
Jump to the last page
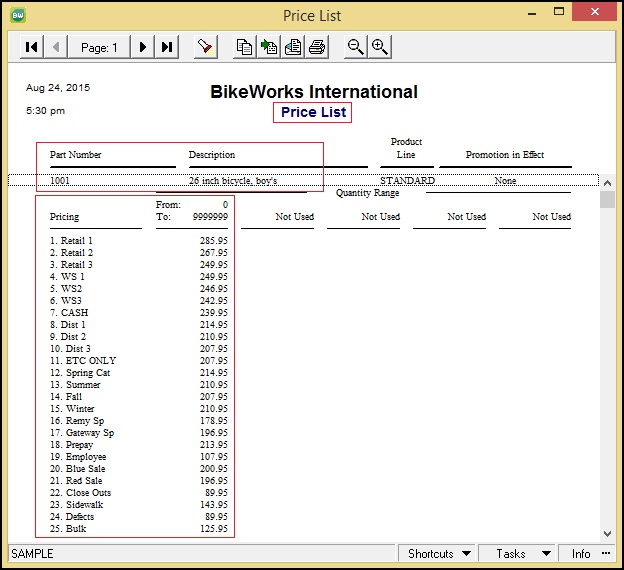tap(166, 47)
